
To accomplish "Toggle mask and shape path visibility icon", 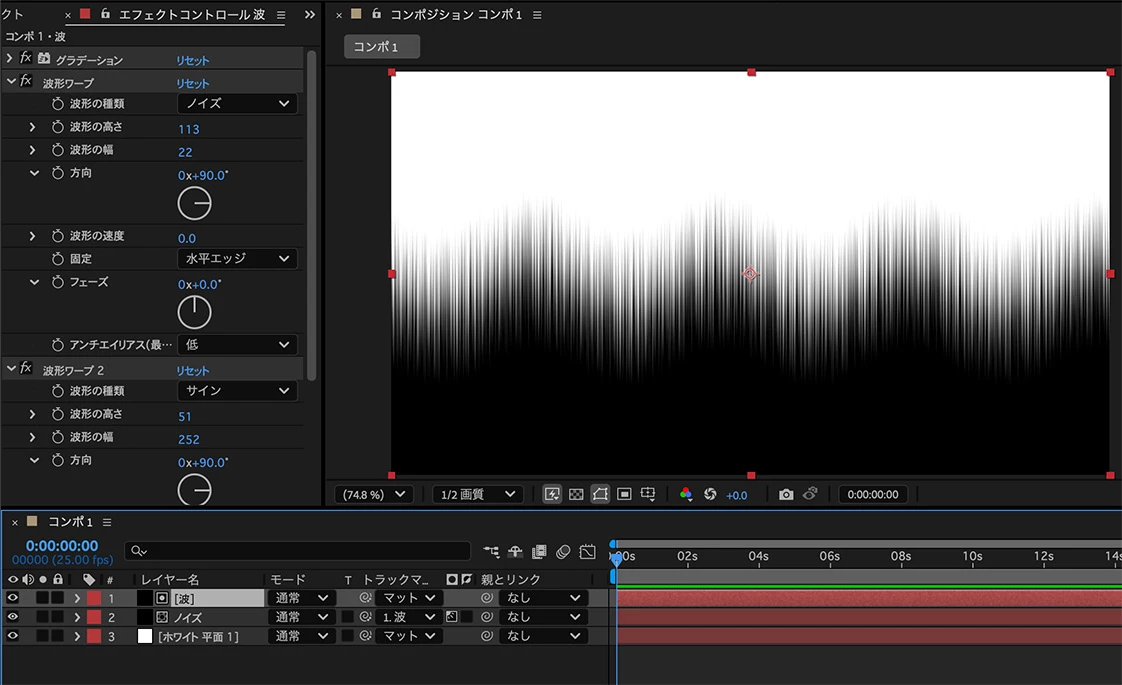I will pos(600,494).
